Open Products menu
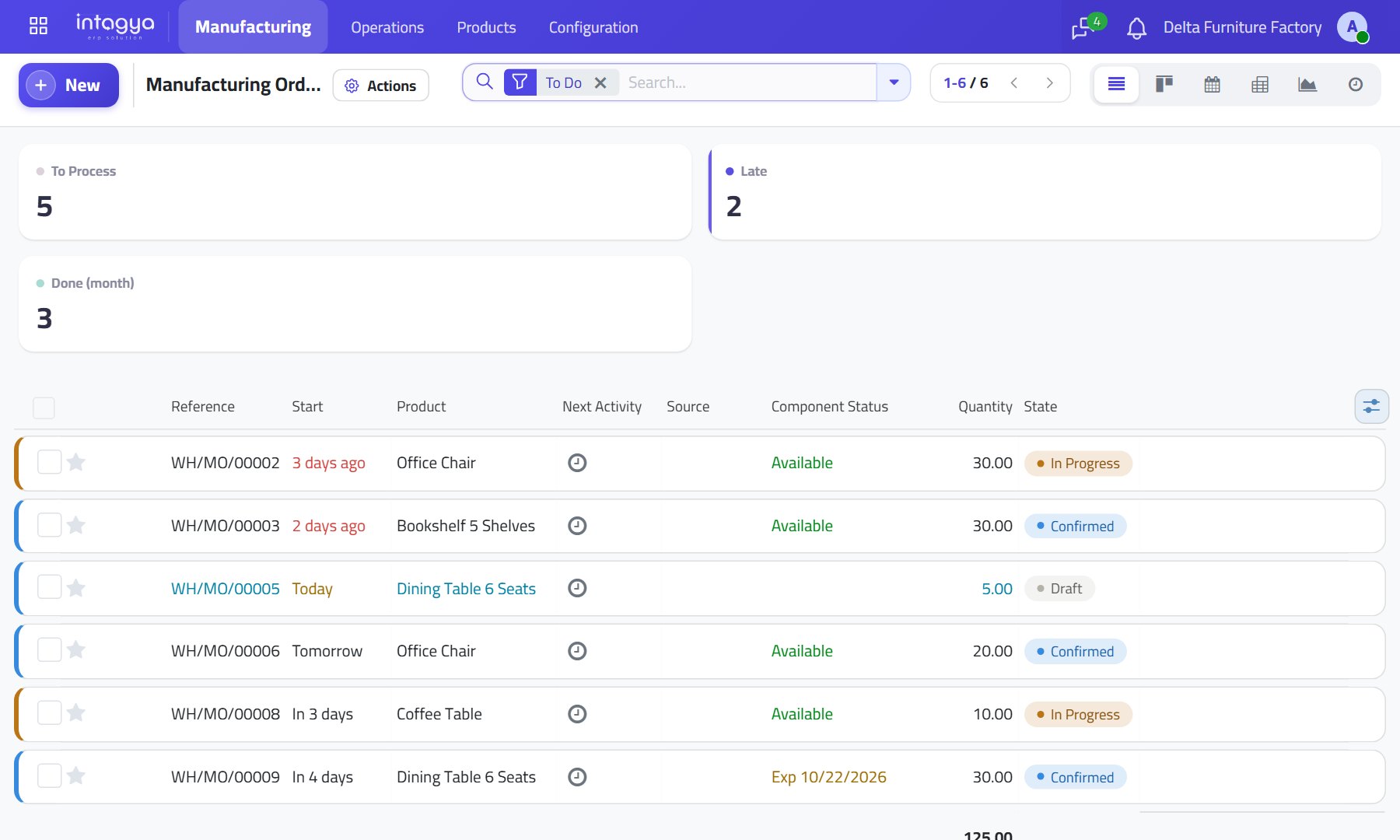 pos(486,27)
